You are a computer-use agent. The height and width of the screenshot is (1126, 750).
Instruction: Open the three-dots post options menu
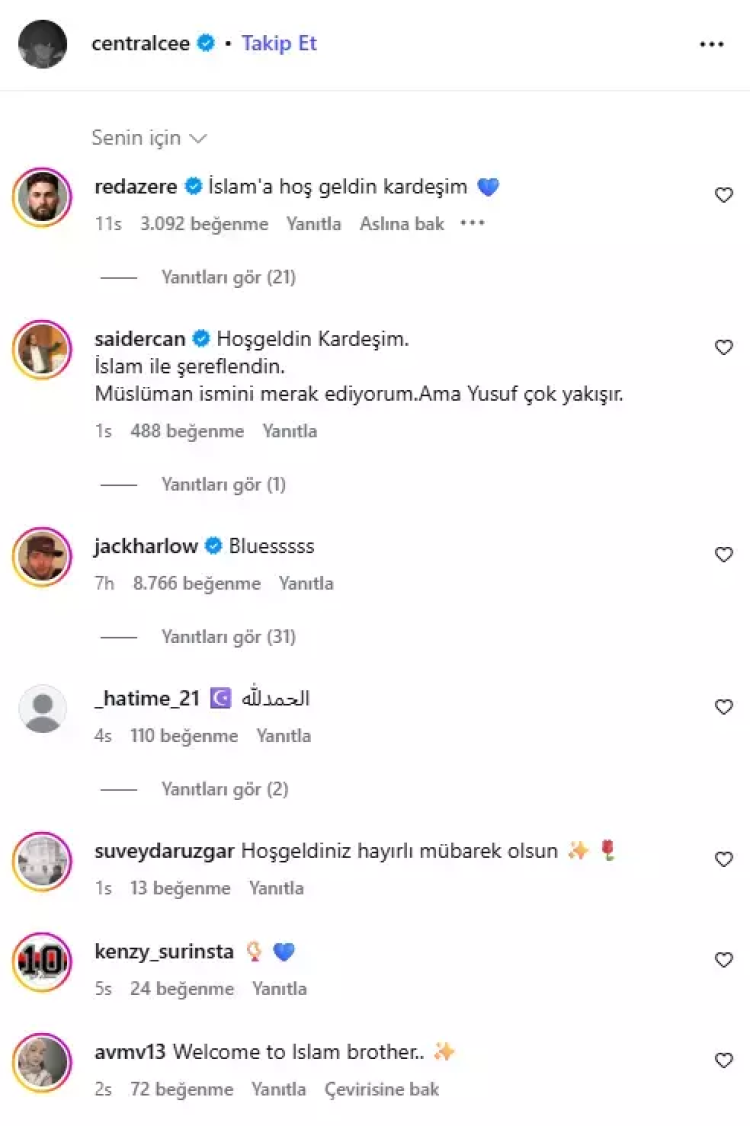711,44
